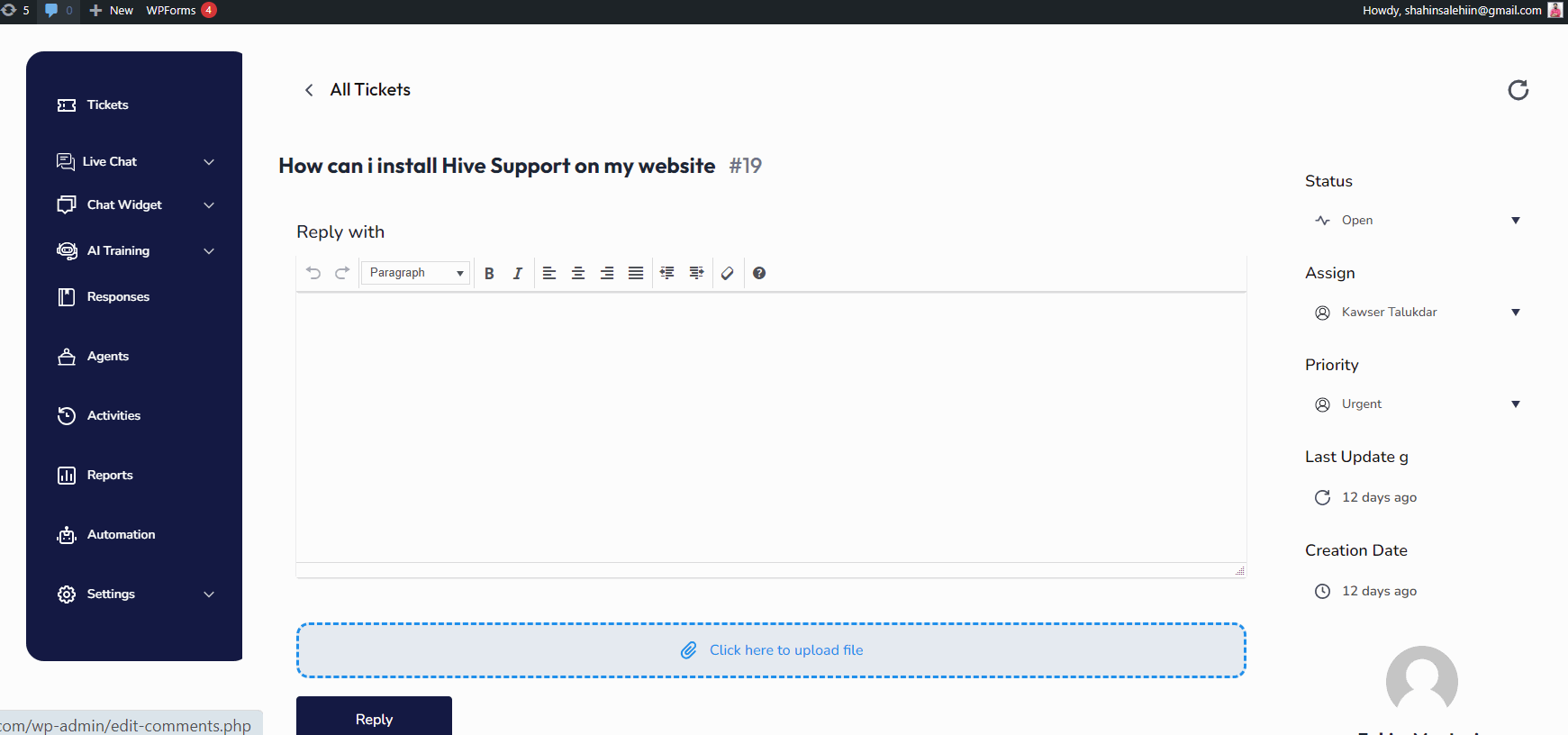Screen dimensions: 1568x735
Task: Toggle italic formatting
Action: coord(518,273)
